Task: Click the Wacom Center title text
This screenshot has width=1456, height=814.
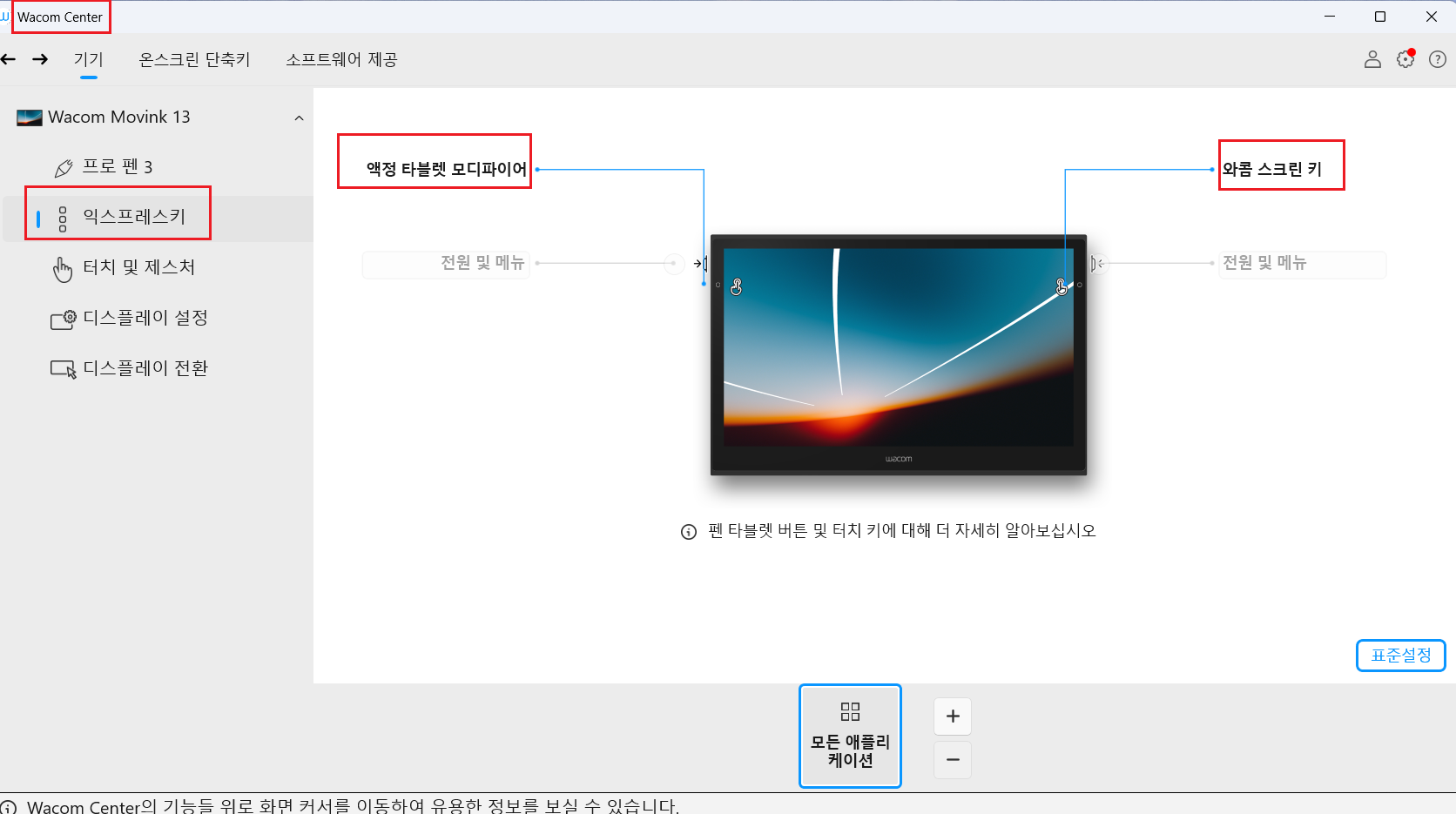Action: [60, 17]
